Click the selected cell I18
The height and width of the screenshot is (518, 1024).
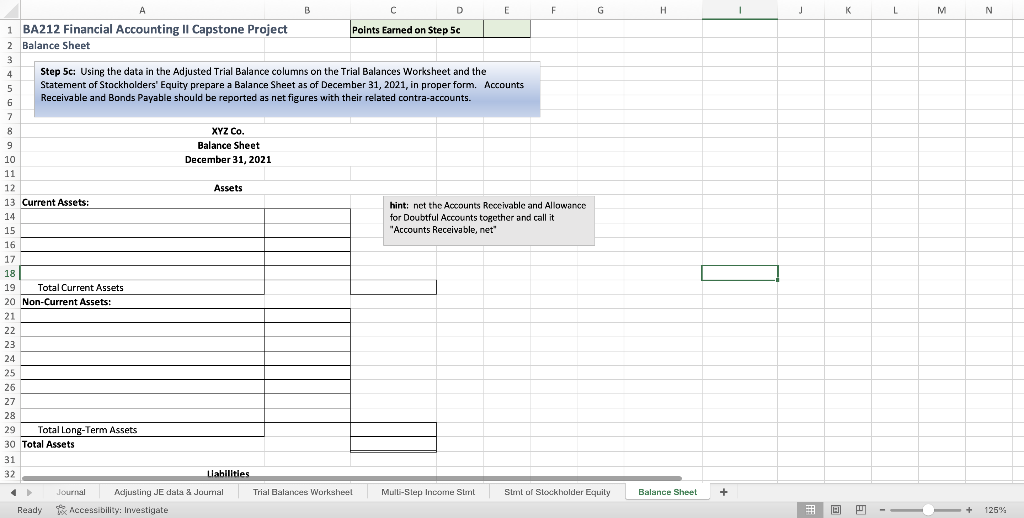click(x=740, y=273)
